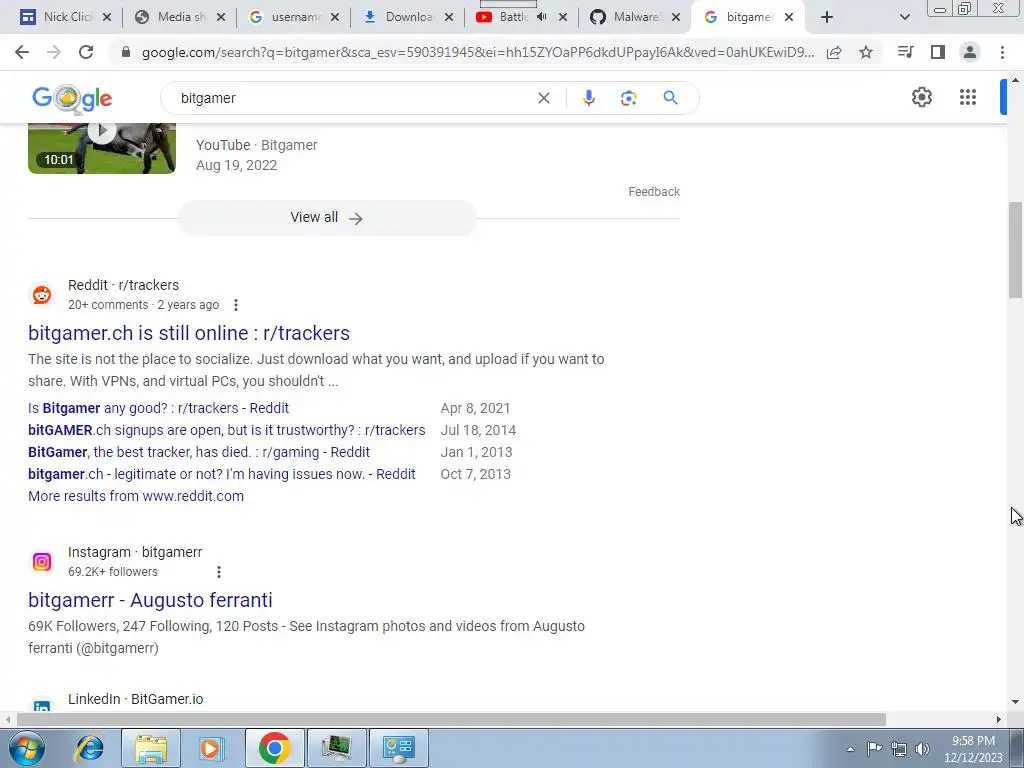This screenshot has height=768, width=1024.
Task: Click 'YouTube · Bitgamer' video source text
Action: (x=257, y=145)
